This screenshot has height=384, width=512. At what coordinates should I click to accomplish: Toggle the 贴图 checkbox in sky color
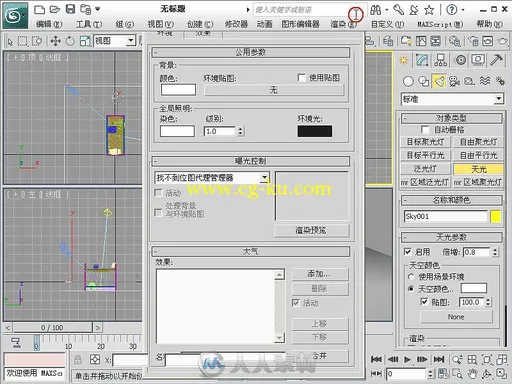point(424,302)
